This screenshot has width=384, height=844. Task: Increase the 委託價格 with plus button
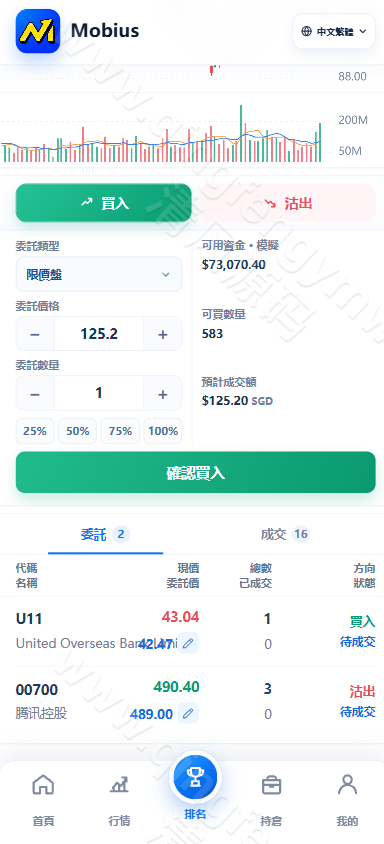[x=163, y=334]
